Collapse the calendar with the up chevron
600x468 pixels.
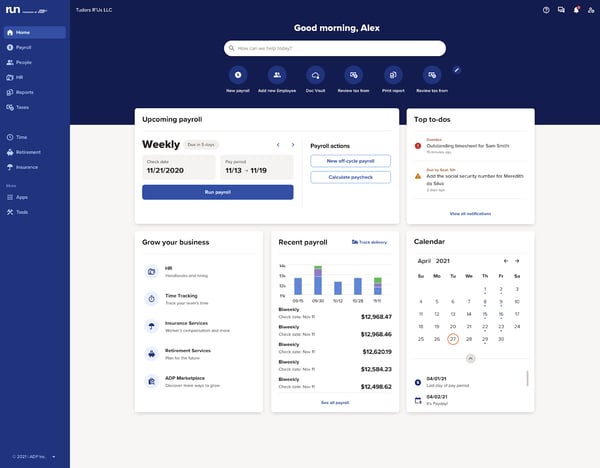coord(471,357)
